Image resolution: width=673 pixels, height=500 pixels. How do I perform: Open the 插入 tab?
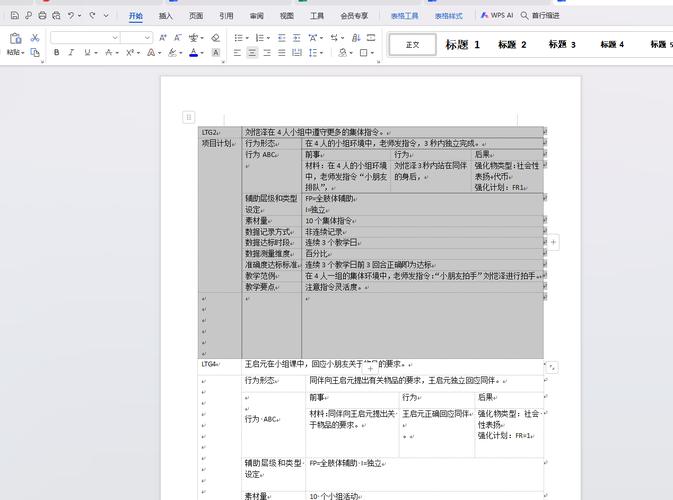pyautogui.click(x=166, y=15)
